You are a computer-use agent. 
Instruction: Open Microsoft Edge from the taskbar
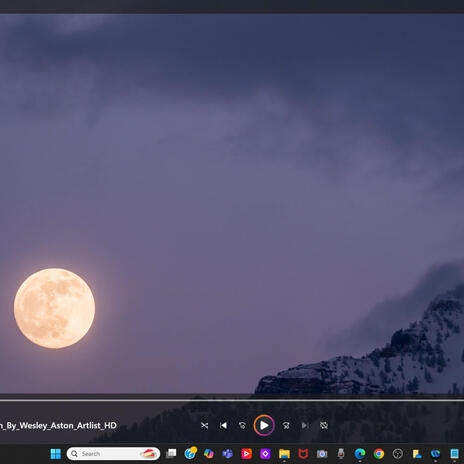point(360,454)
